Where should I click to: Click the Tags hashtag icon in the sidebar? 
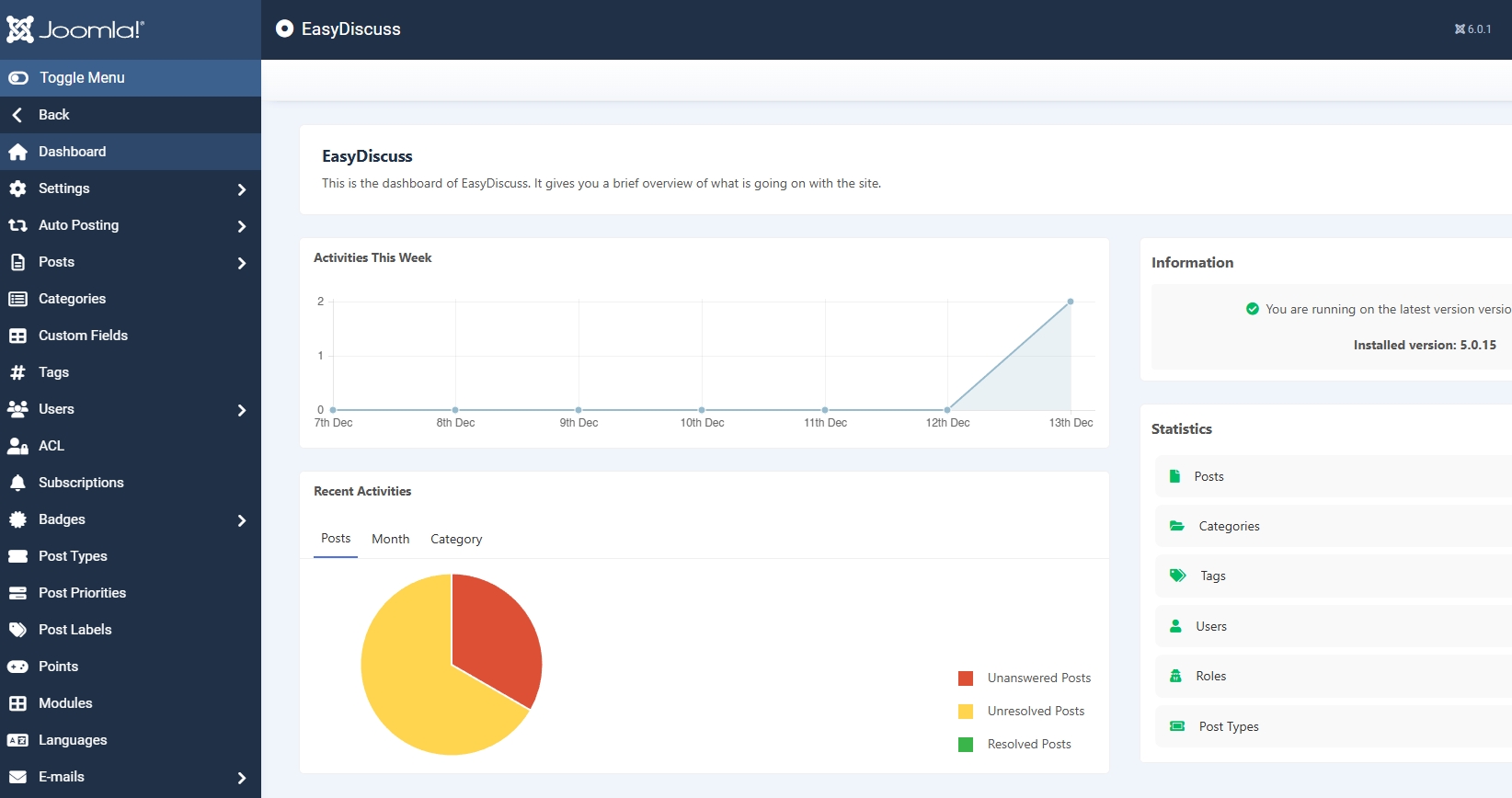17,372
